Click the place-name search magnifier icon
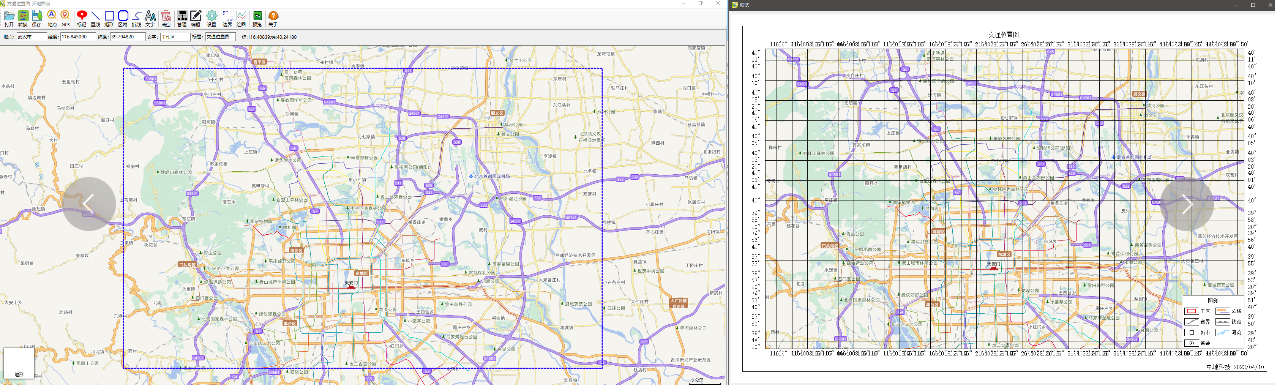 (51, 16)
